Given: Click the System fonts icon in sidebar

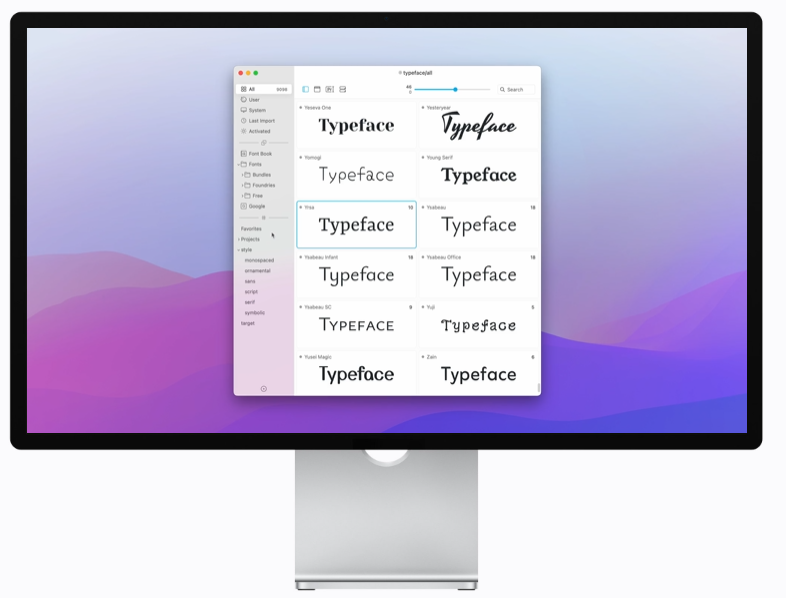Looking at the screenshot, I should (x=244, y=110).
